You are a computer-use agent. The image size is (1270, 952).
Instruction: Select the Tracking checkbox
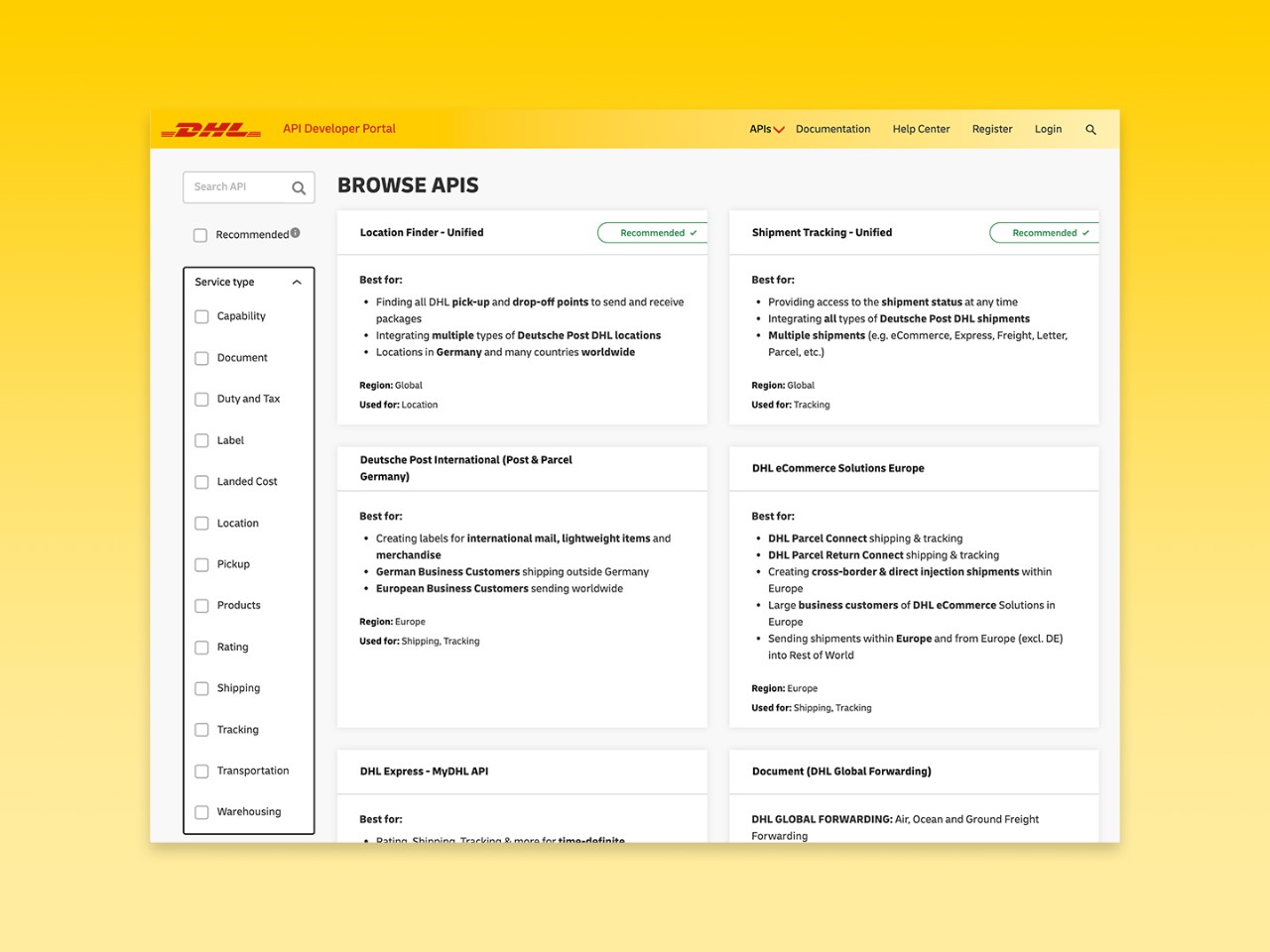point(201,729)
